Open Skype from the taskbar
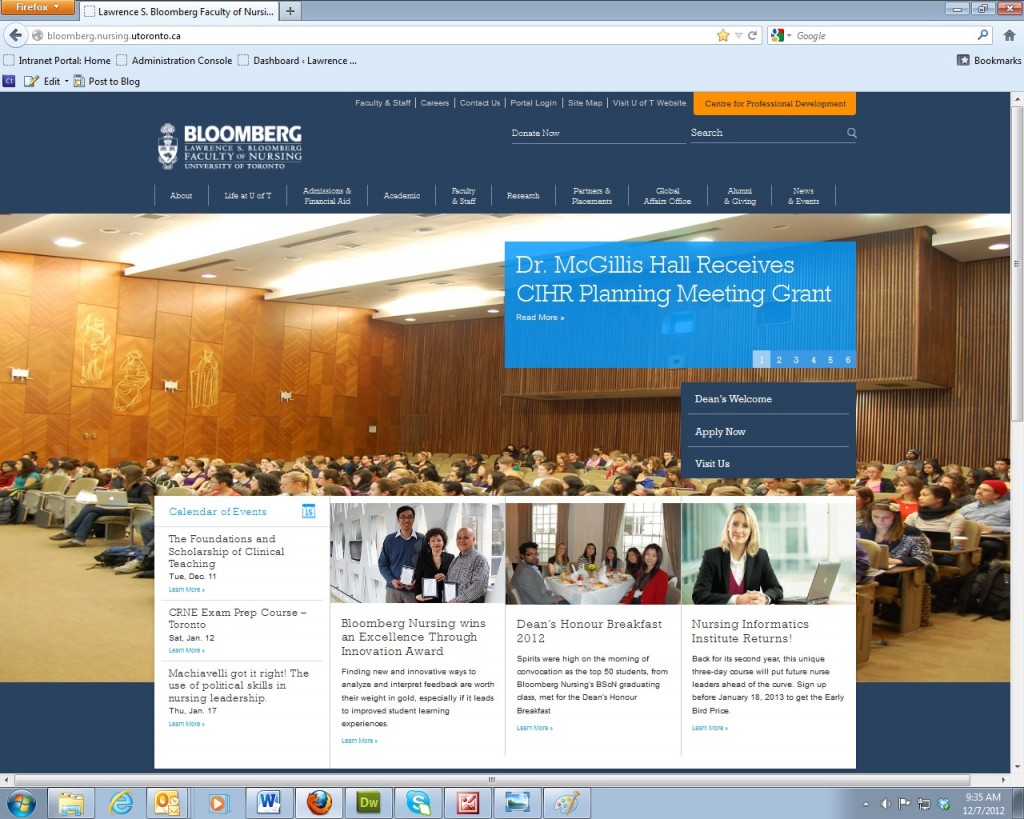 tap(418, 803)
